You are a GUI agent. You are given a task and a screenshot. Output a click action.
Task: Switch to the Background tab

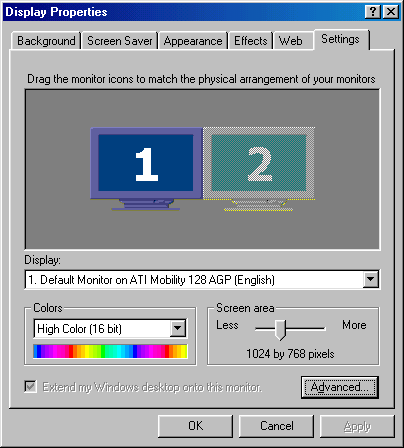click(x=46, y=41)
